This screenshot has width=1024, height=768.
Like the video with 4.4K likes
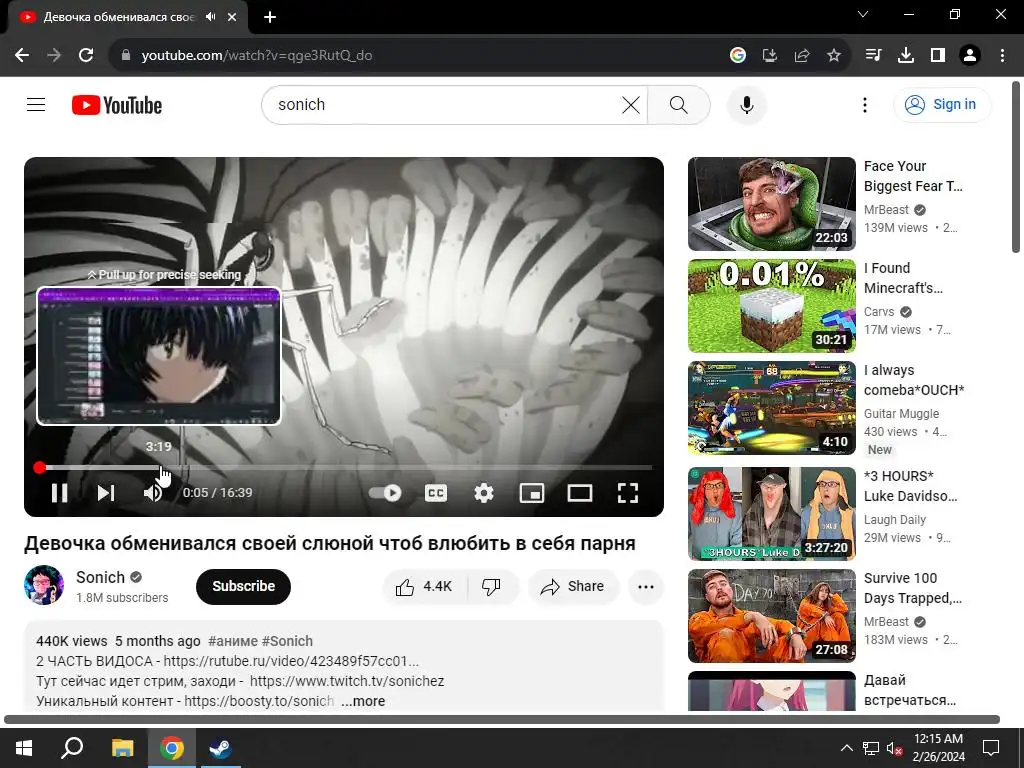424,586
